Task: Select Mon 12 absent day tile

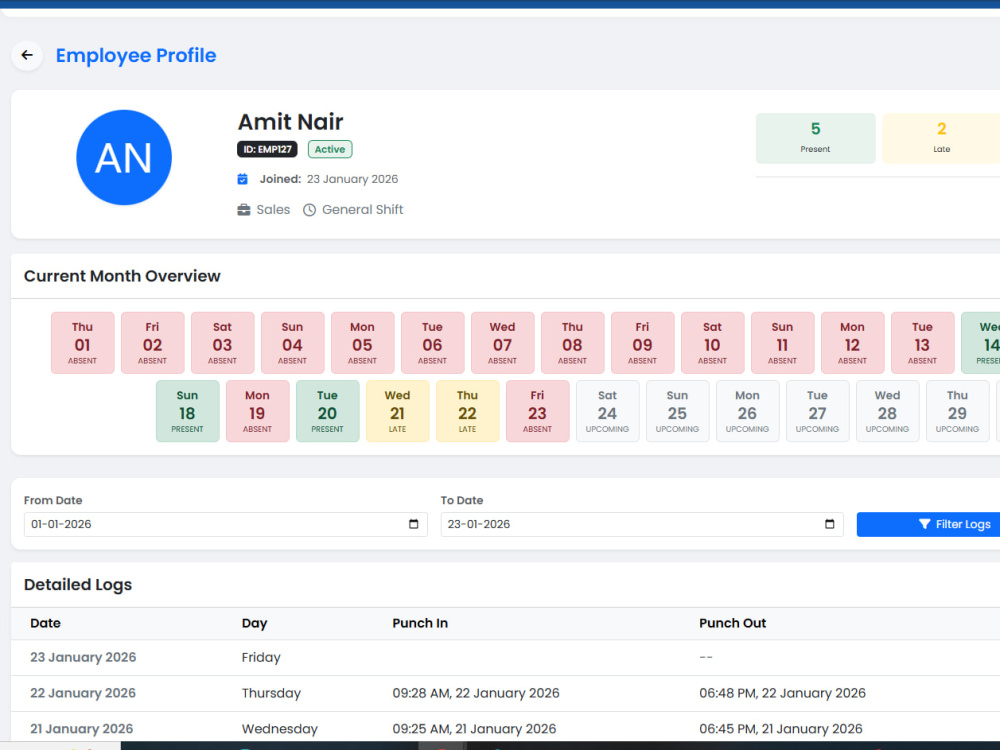Action: coord(853,342)
